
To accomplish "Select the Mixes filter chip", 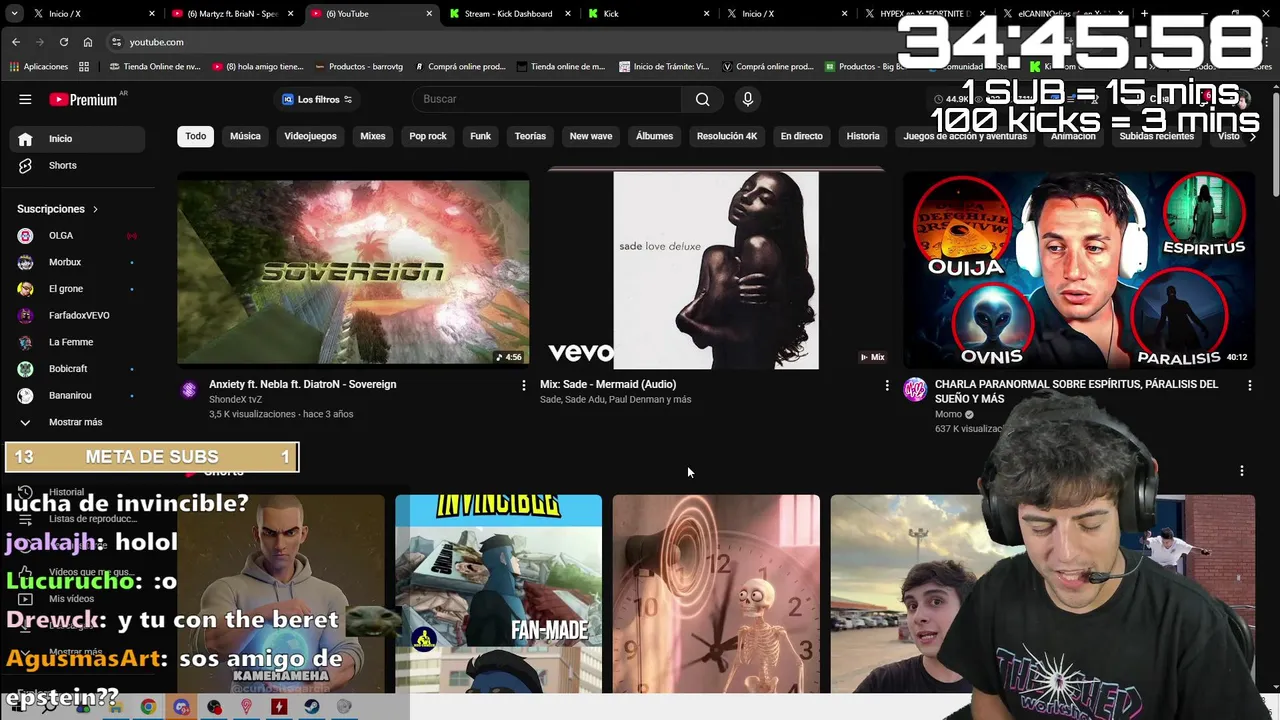I will click(373, 136).
